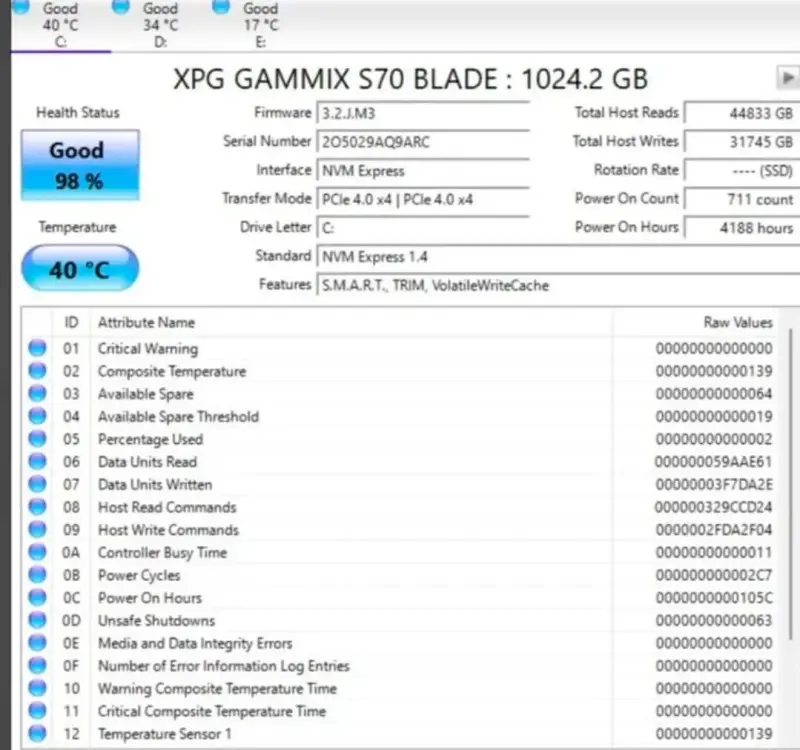Viewport: 800px width, 750px height.
Task: Select the C: drive tab at 40 °C
Action: [60, 25]
